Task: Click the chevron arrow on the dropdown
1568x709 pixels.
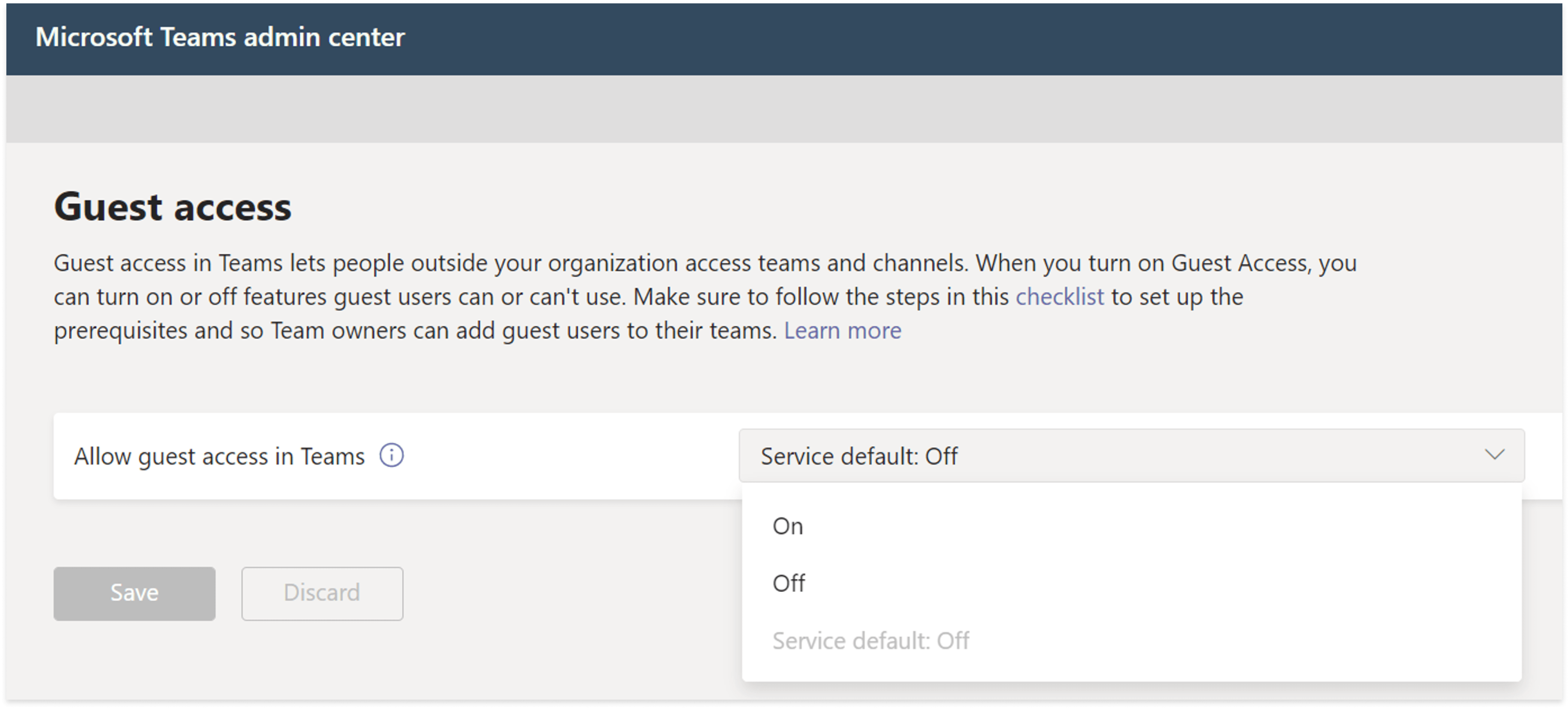Action: [x=1494, y=455]
